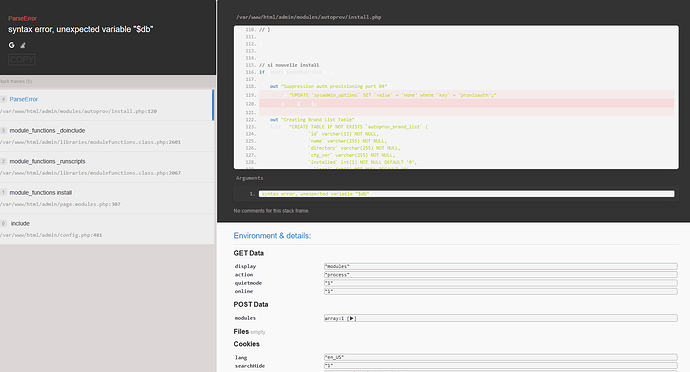Click the CREATE TABLE IF NOT EXISTS line
Screen dimensions: 690x372
coord(349,127)
